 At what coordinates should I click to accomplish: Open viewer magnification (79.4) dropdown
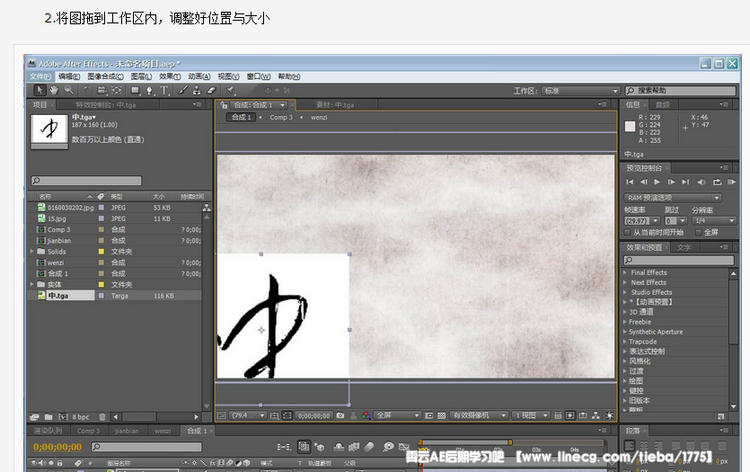pos(248,416)
